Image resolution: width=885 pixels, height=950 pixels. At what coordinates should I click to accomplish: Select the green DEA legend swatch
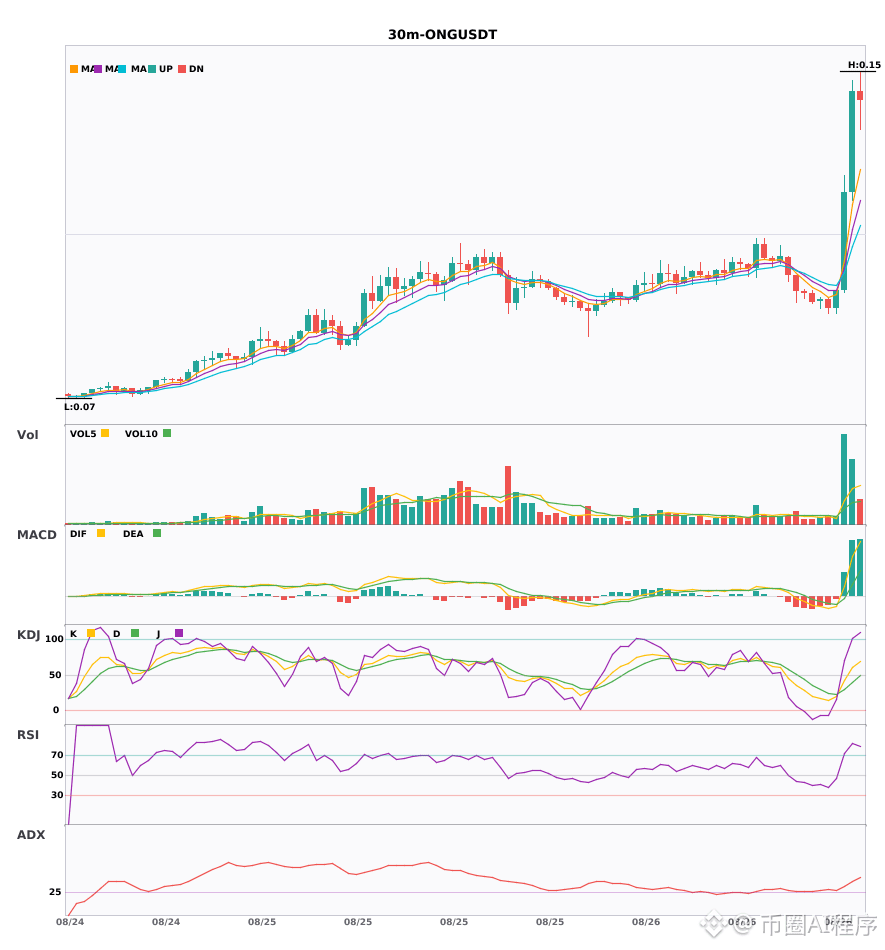[x=157, y=533]
